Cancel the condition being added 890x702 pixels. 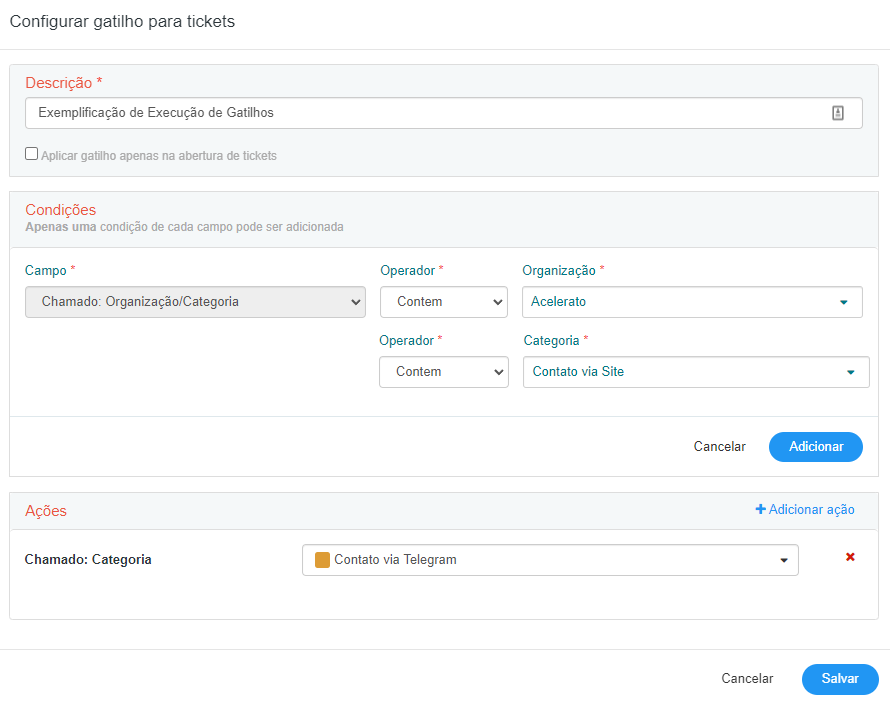point(719,447)
